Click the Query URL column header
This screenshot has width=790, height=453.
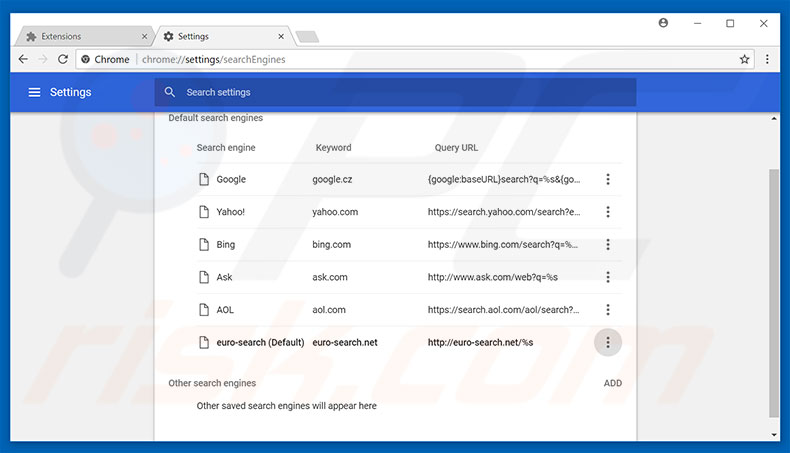pyautogui.click(x=456, y=148)
